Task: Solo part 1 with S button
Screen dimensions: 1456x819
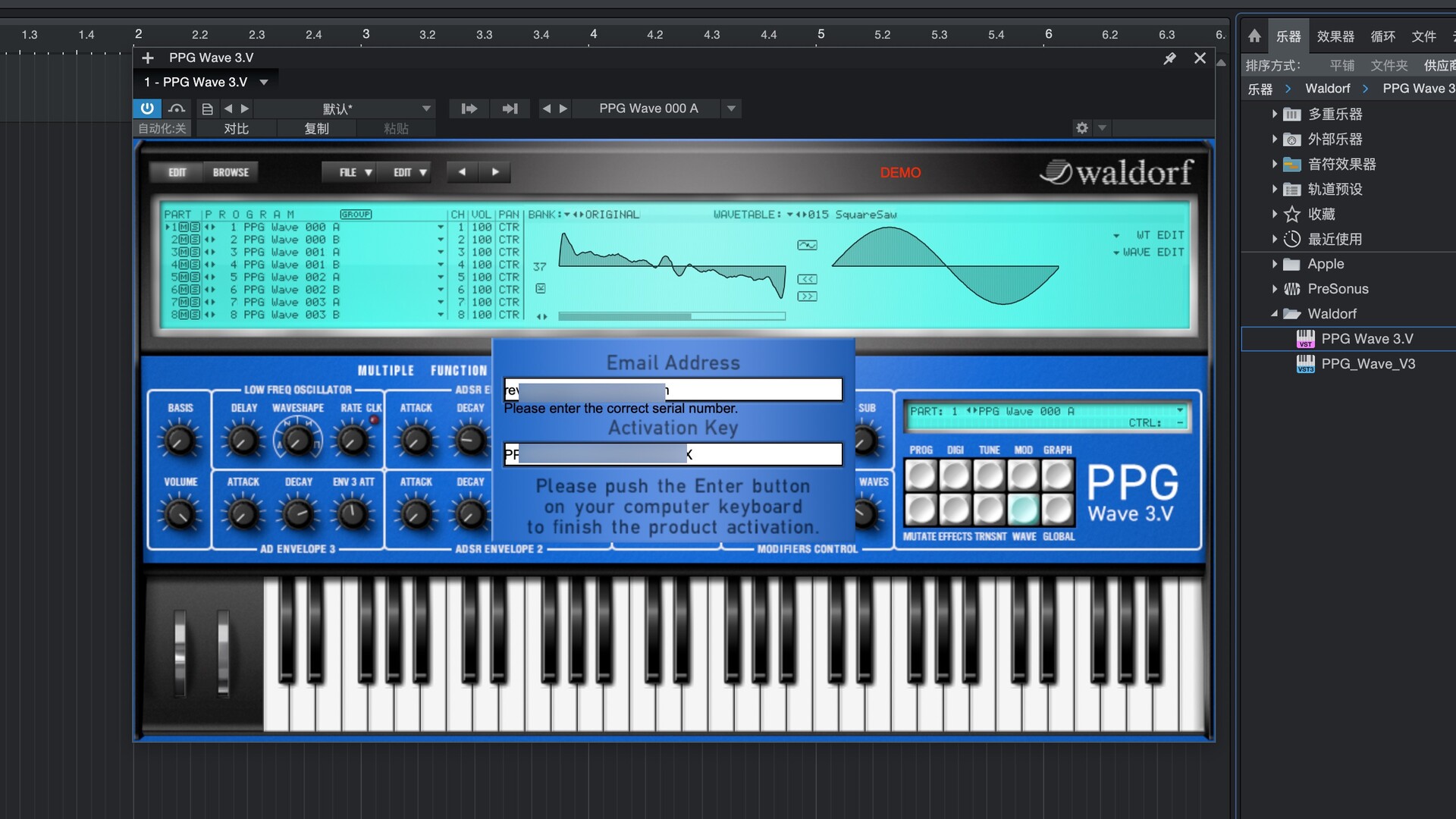Action: (195, 227)
